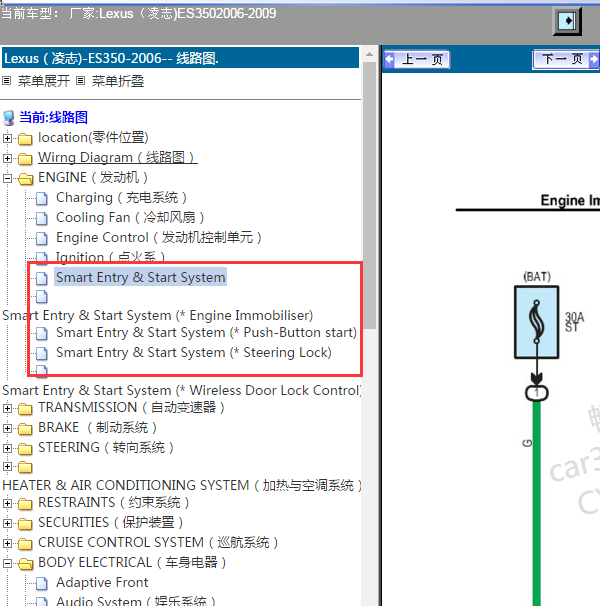Image resolution: width=600 pixels, height=606 pixels.
Task: Open Wirng Diagram (线路图) link
Action: tap(118, 158)
